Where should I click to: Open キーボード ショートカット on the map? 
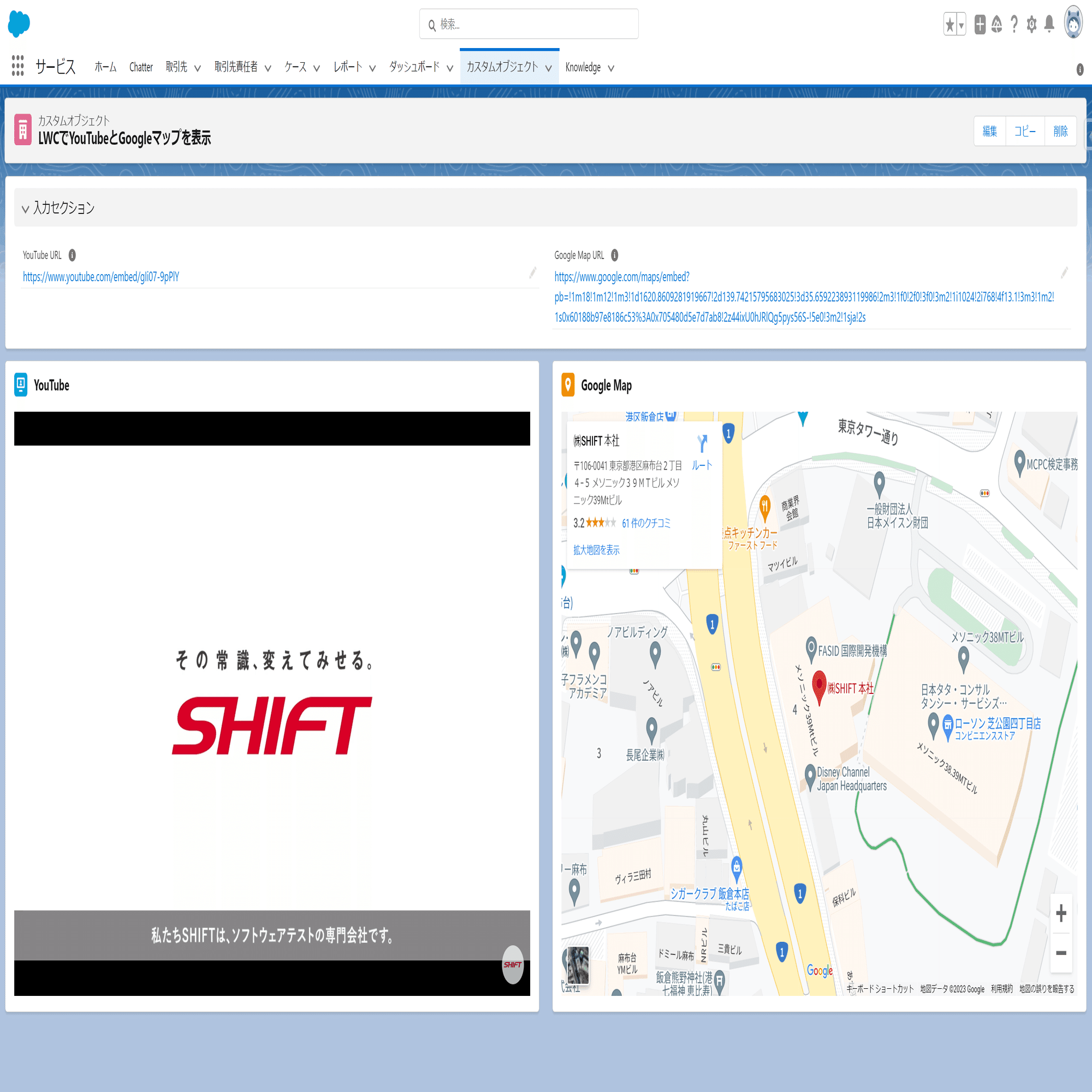click(x=880, y=989)
